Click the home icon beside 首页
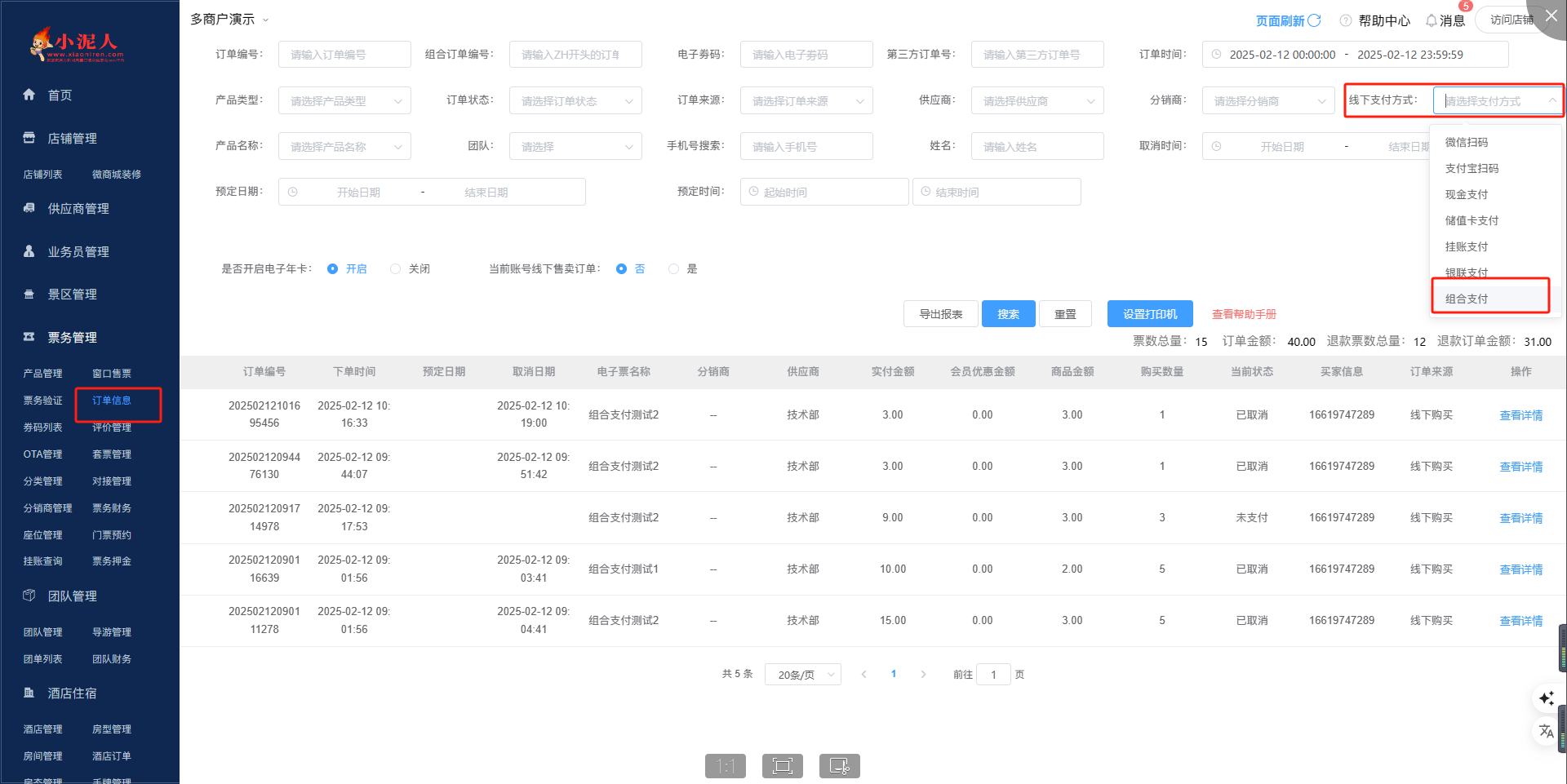 (29, 95)
